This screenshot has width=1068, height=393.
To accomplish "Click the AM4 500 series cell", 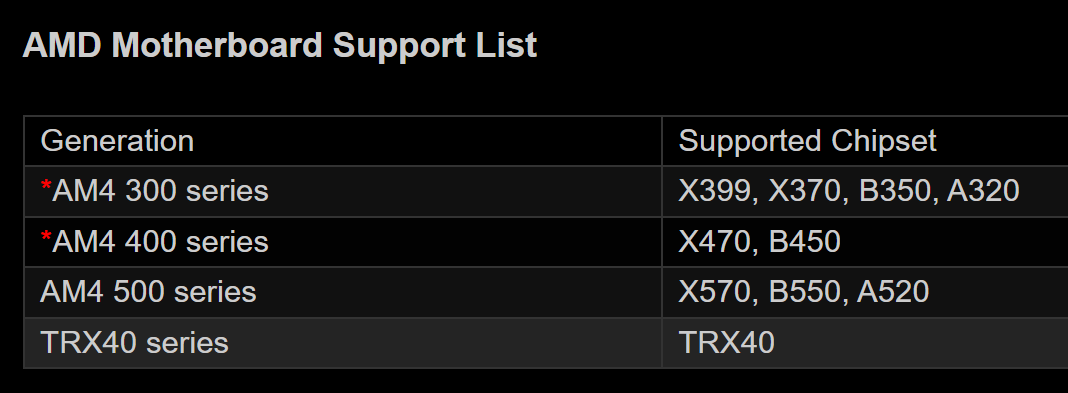I will pyautogui.click(x=343, y=292).
